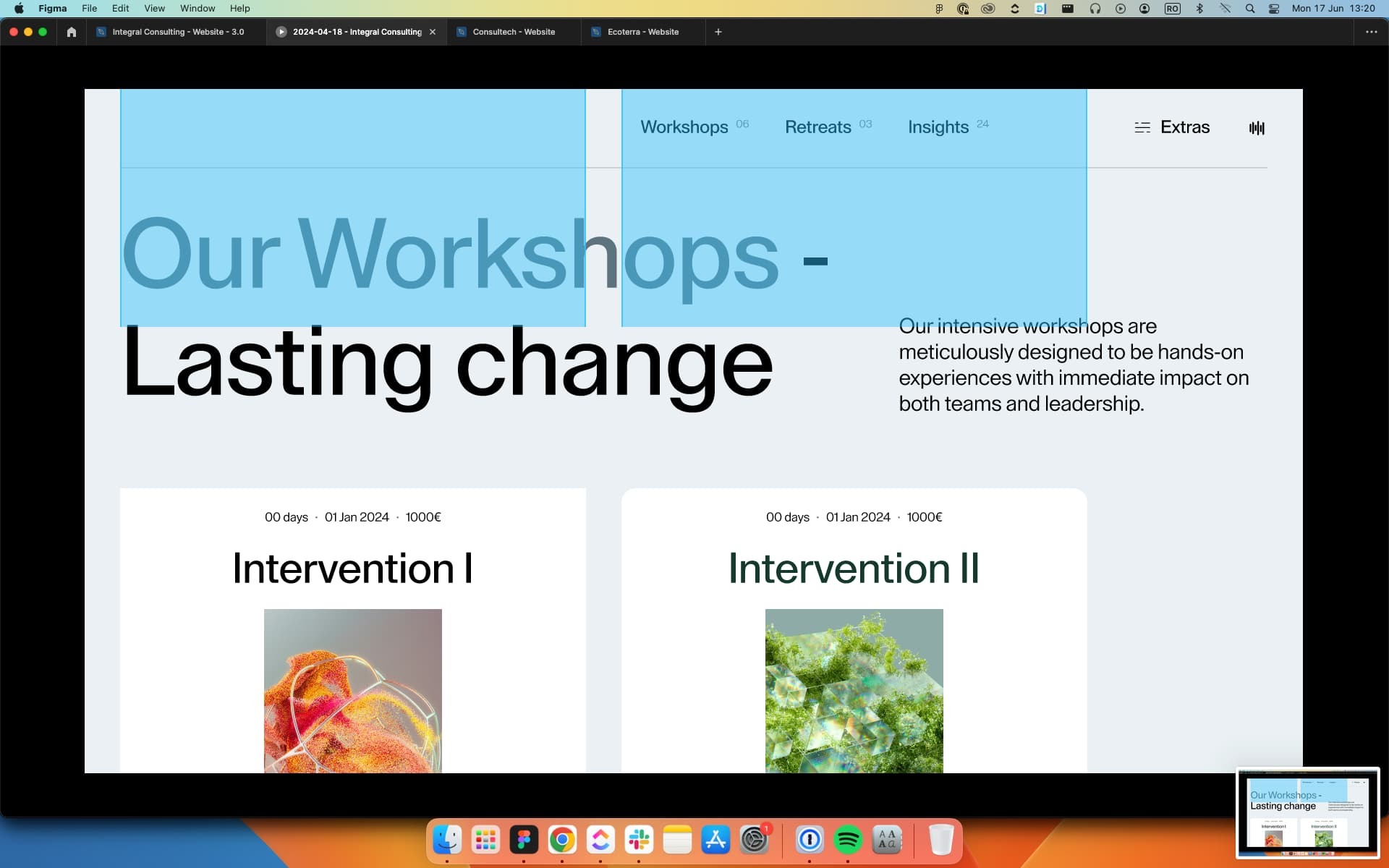Click the Figma menu icon

click(x=52, y=8)
